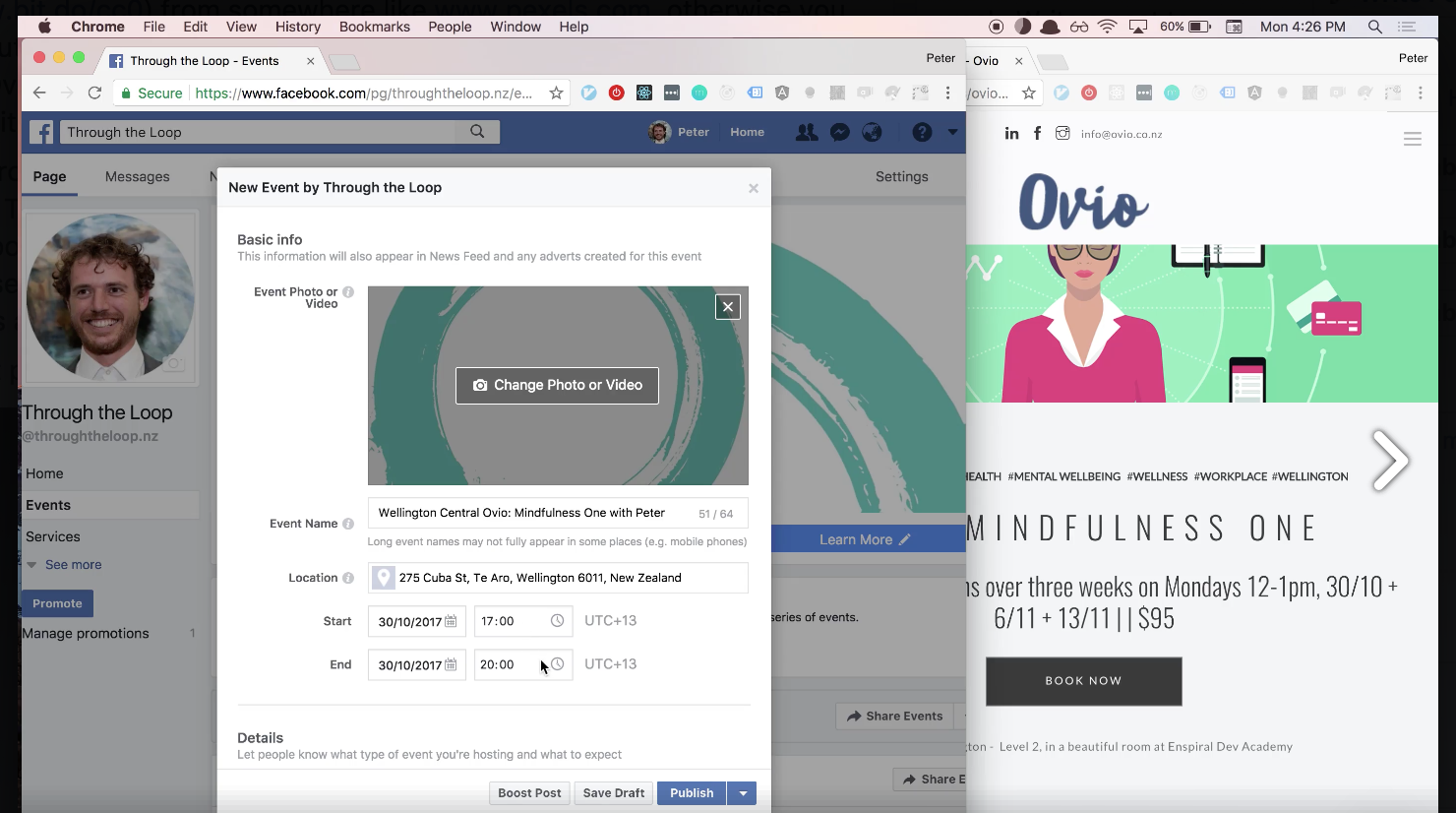
Task: Click the Change Photo or Video button
Action: pos(557,385)
